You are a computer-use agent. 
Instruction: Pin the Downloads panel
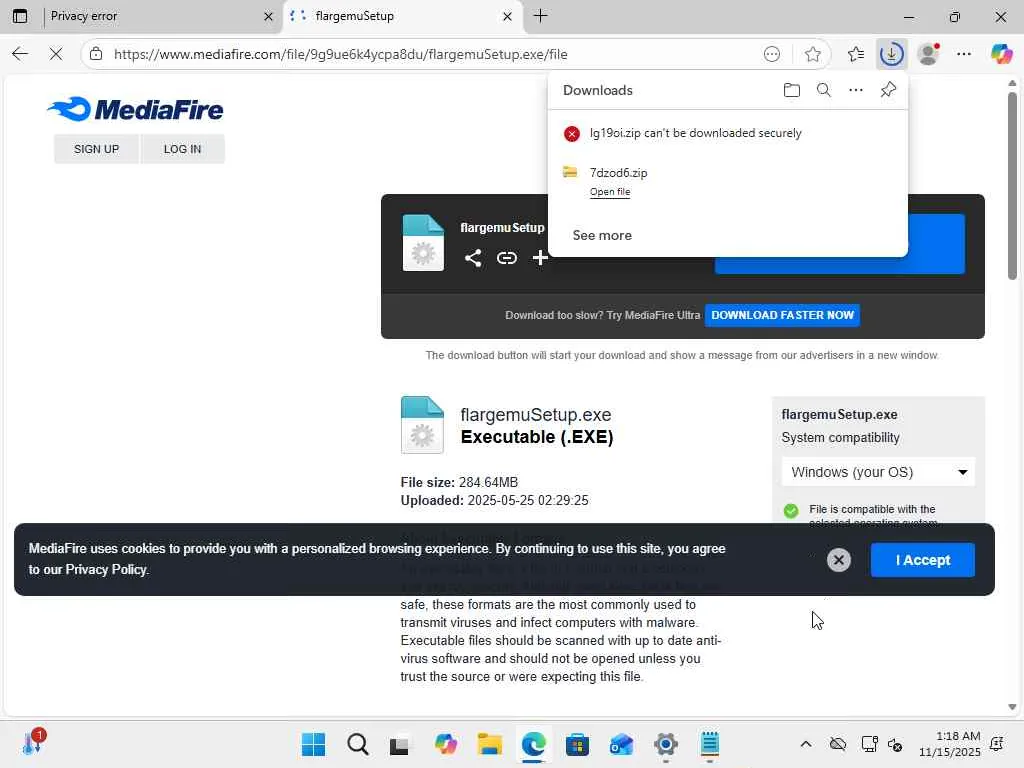pos(888,90)
